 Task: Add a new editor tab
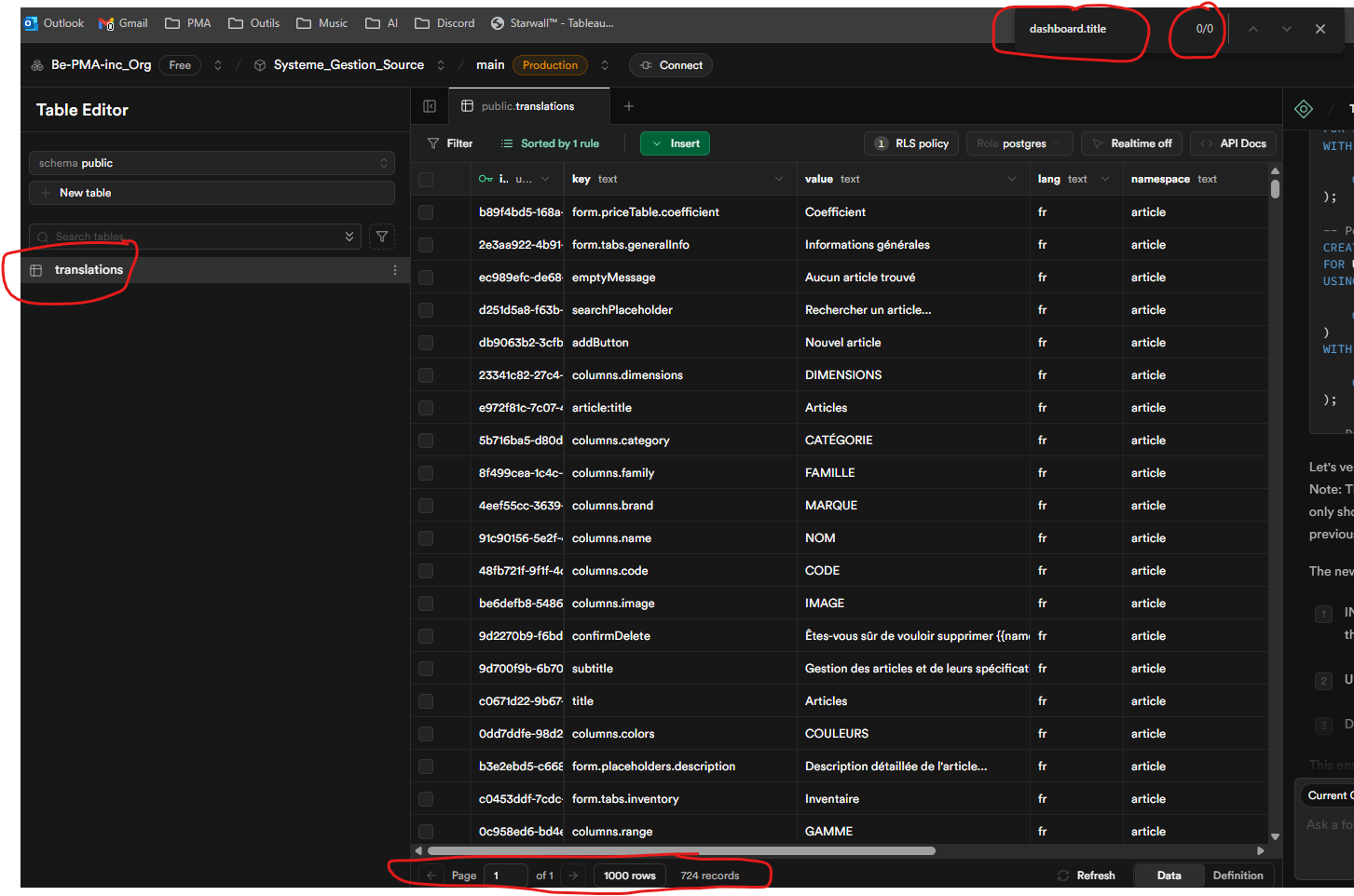pyautogui.click(x=629, y=106)
